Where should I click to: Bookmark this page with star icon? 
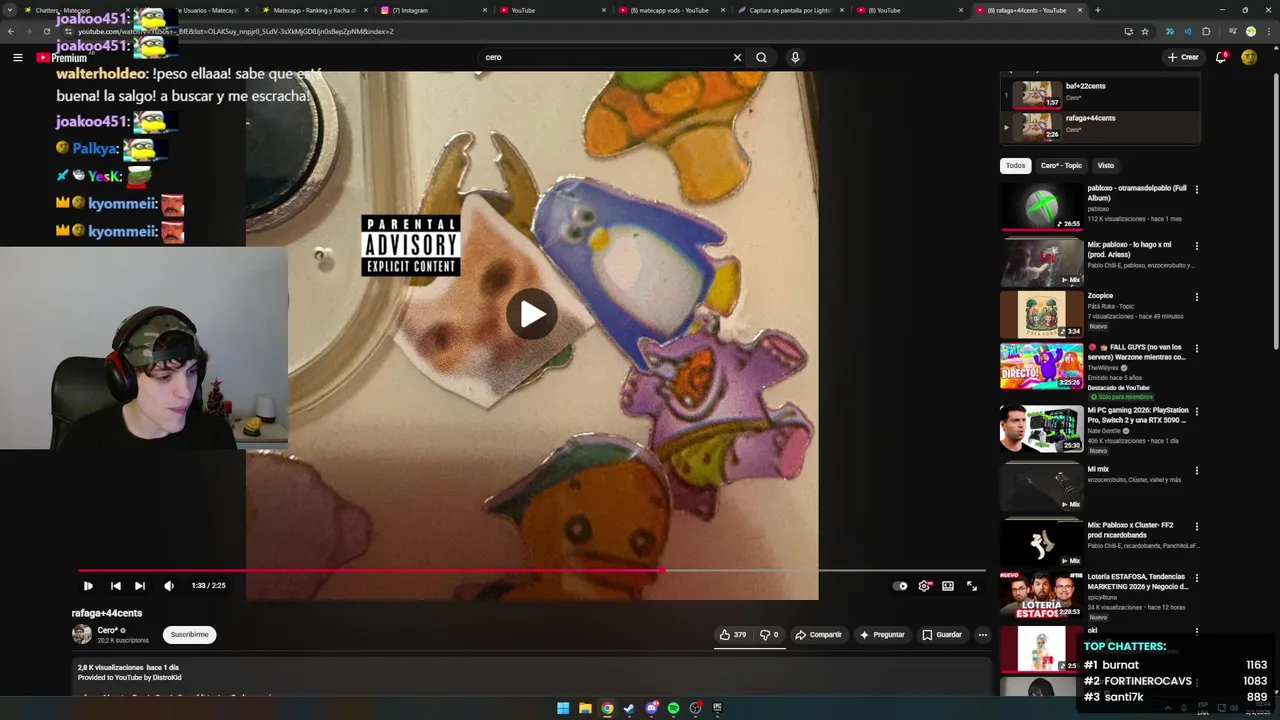pos(1145,31)
